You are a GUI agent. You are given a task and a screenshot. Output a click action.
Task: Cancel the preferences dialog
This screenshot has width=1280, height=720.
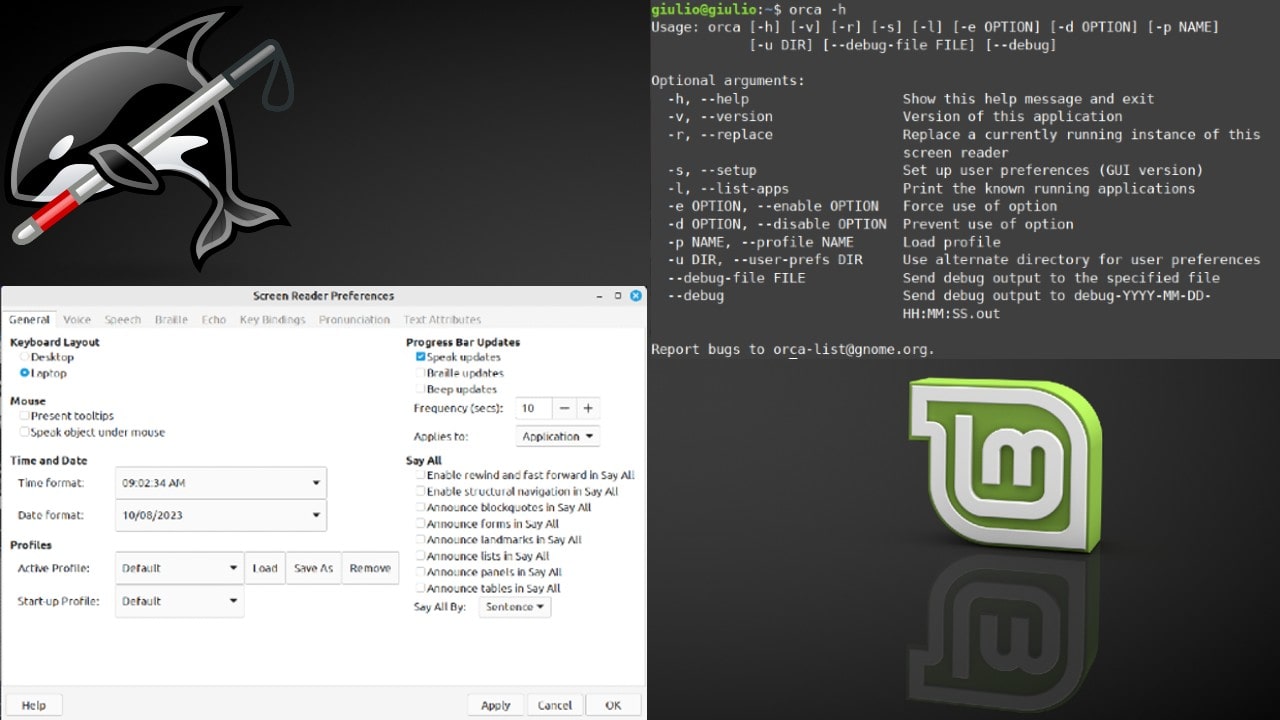[555, 705]
